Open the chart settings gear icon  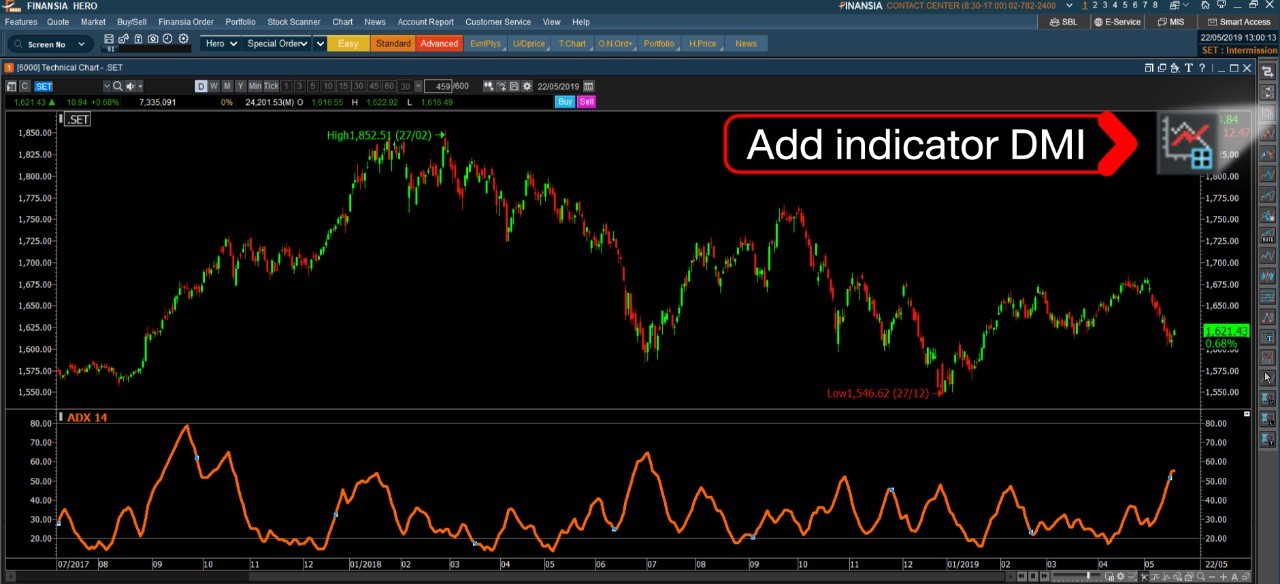(528, 86)
